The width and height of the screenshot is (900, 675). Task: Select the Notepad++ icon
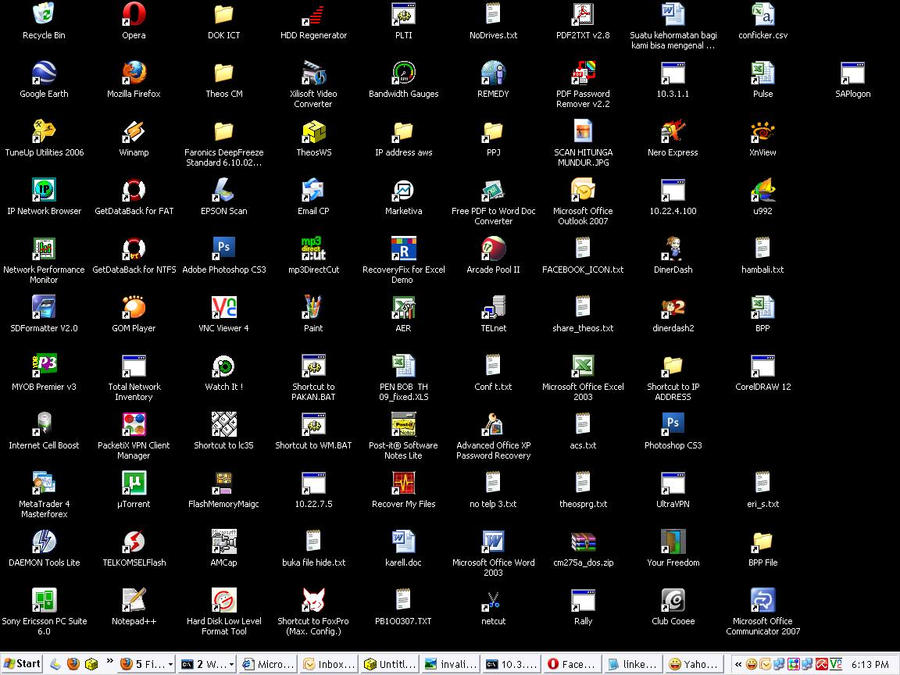[134, 600]
